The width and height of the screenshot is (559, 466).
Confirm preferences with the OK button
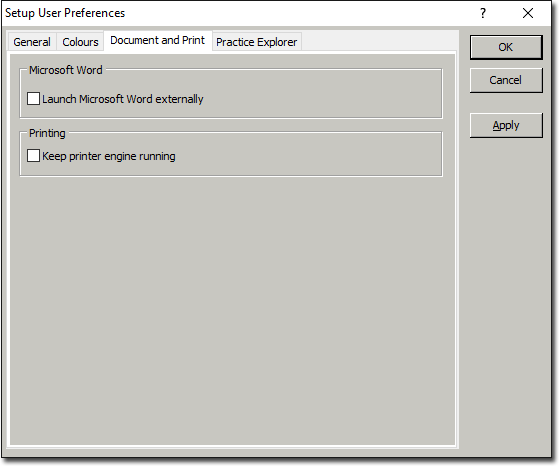[506, 47]
